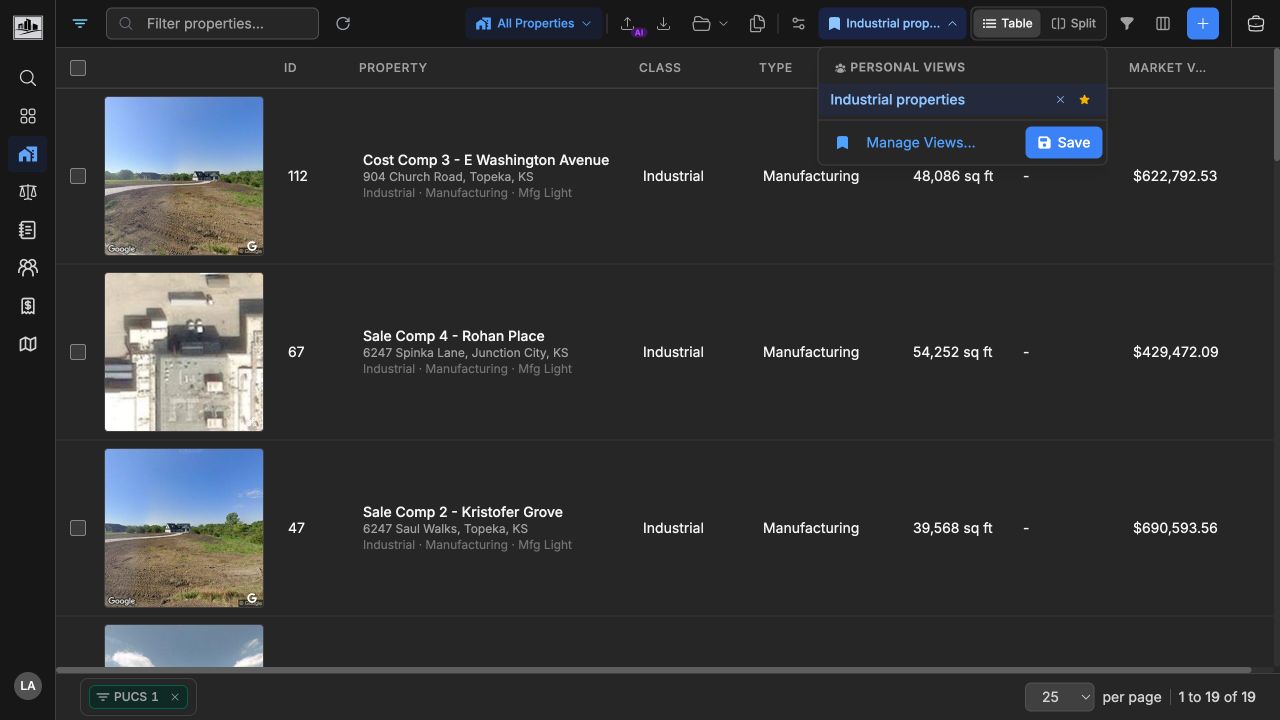Screen dimensions: 1280x720
Task: Open the dashboard grid icon in the sidebar
Action: tap(28, 116)
